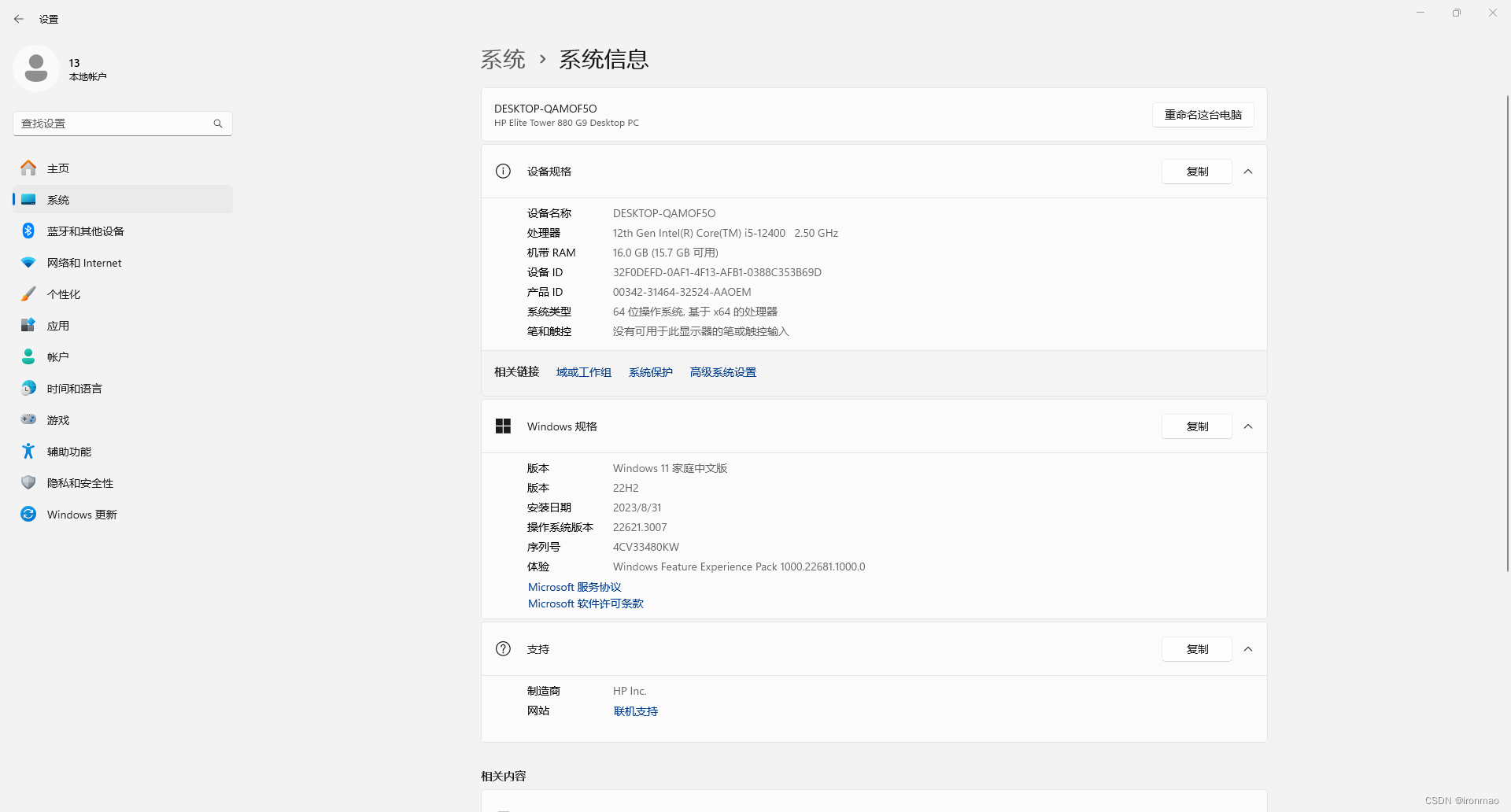Screen dimensions: 1511x812
Task: Open the 域或工作组 link
Action: pyautogui.click(x=584, y=372)
